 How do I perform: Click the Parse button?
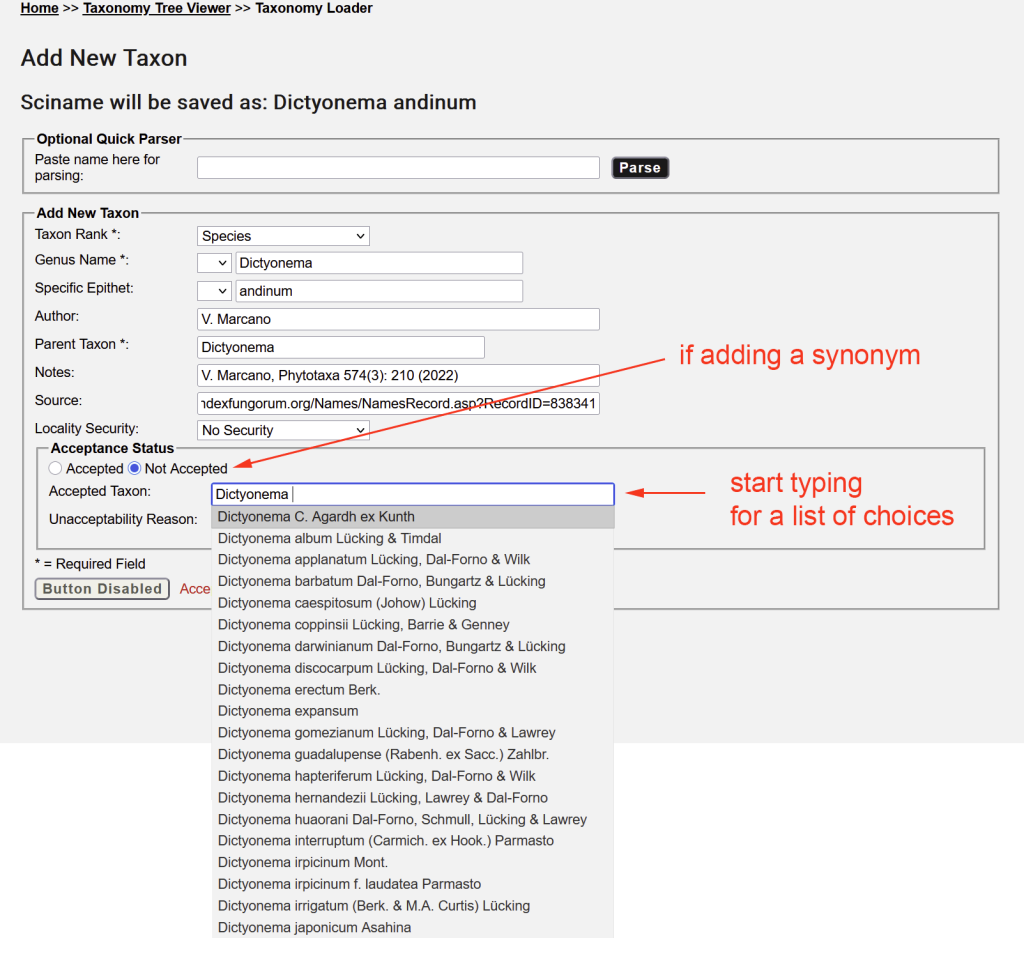640,168
